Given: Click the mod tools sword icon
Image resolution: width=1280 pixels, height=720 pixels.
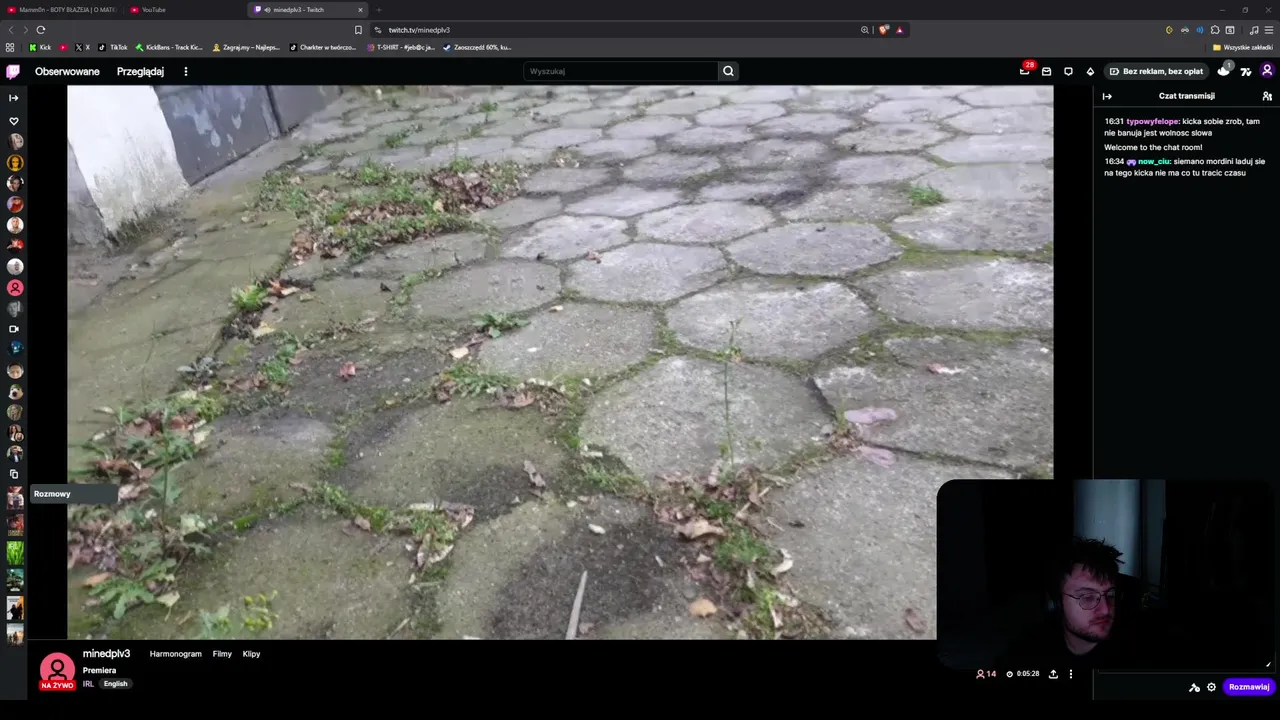Looking at the screenshot, I should (1194, 687).
